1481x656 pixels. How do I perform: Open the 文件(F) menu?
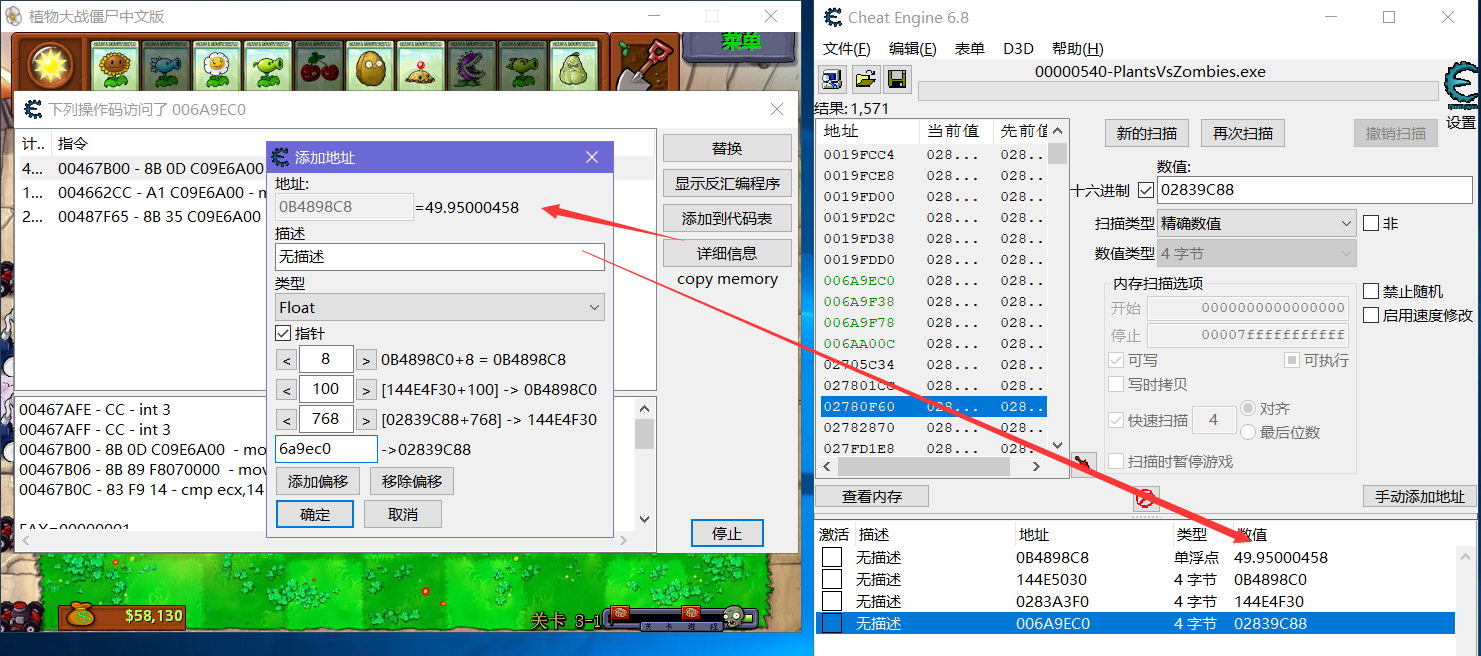point(846,49)
